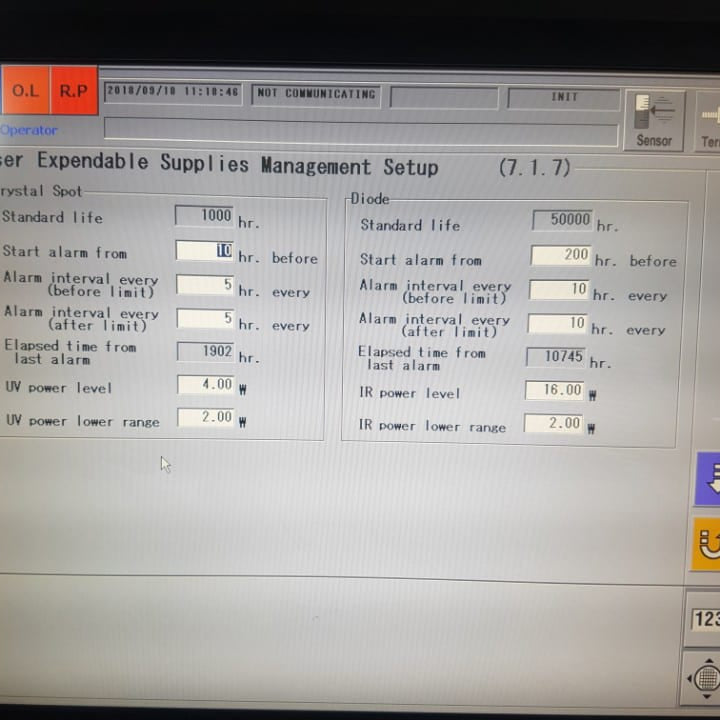
Task: Click Diode elapsed time 10745 field
Action: pyautogui.click(x=556, y=357)
